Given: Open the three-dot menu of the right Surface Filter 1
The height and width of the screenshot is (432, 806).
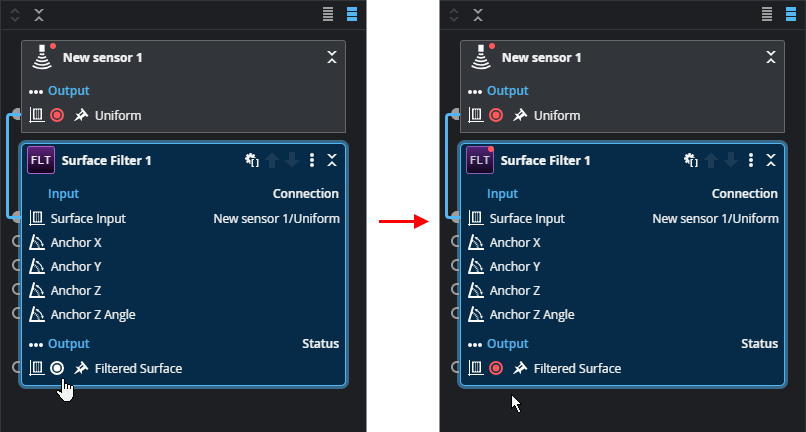Looking at the screenshot, I should (x=752, y=160).
